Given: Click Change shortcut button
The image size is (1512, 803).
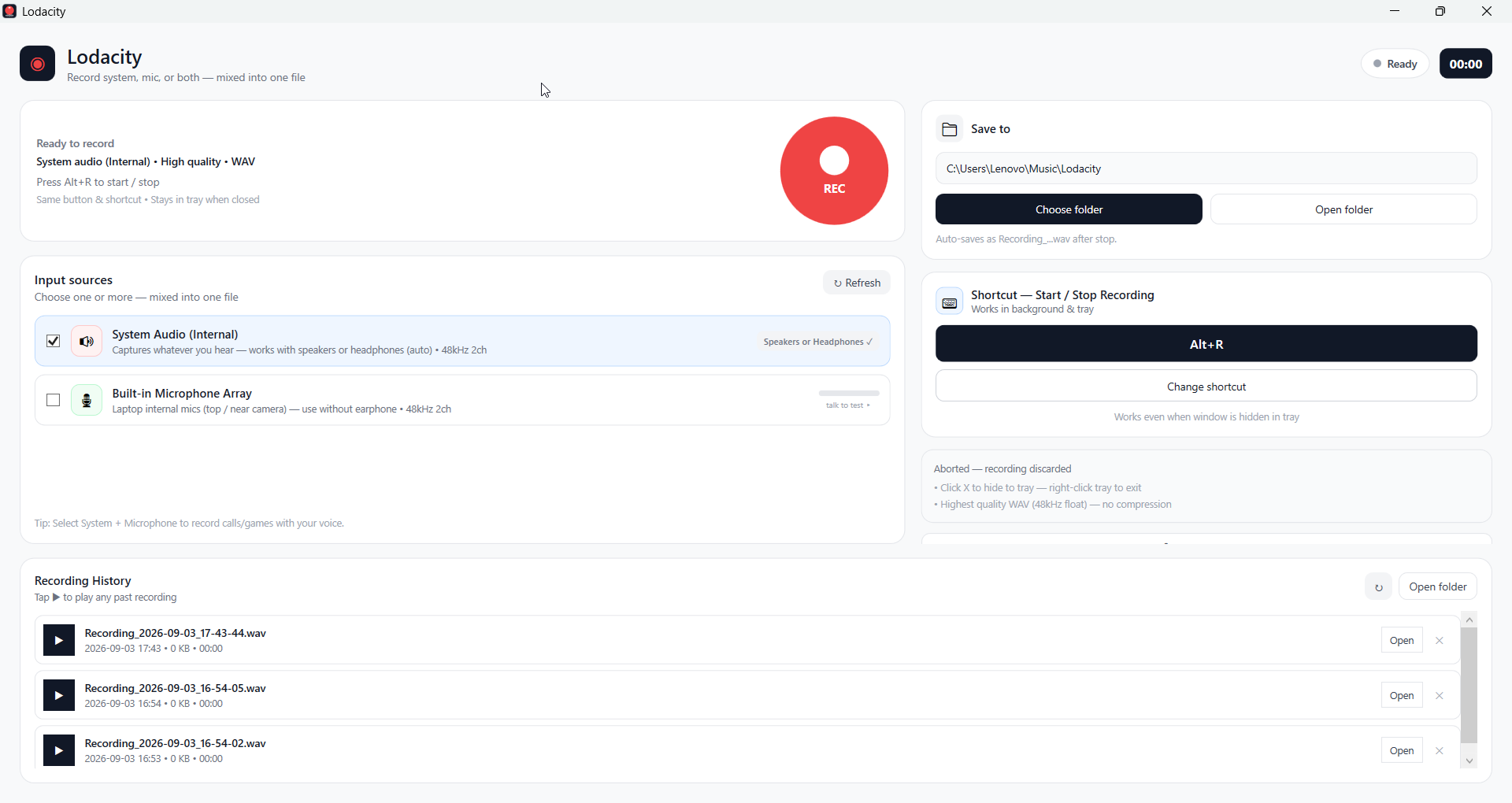Looking at the screenshot, I should point(1206,387).
